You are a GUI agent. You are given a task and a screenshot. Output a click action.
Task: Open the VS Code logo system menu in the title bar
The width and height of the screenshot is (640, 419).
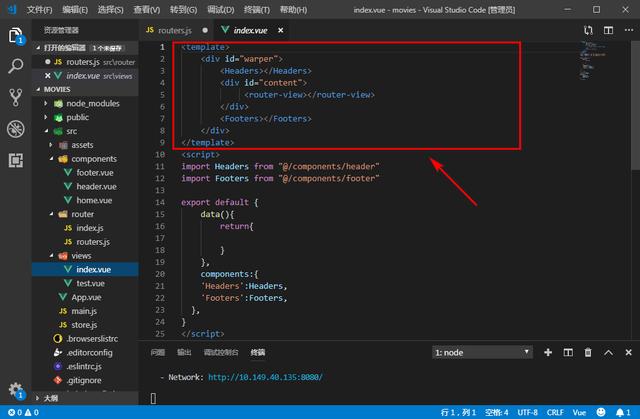pos(12,9)
